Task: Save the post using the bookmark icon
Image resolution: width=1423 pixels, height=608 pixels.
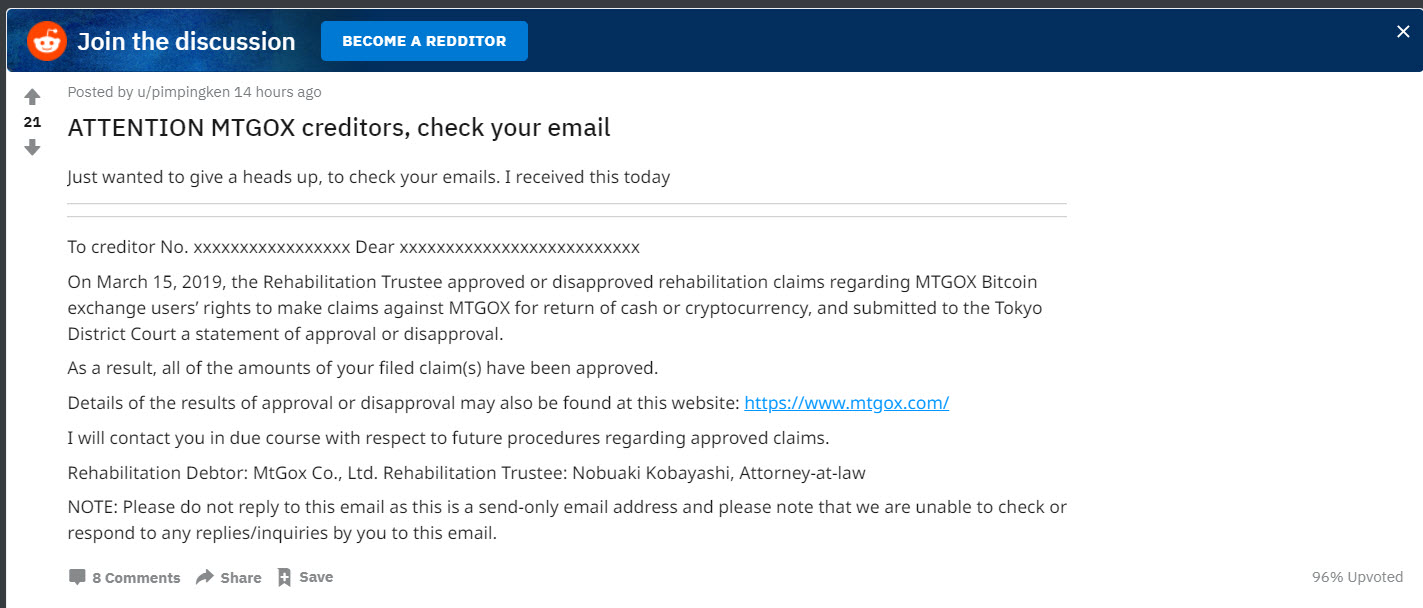Action: pyautogui.click(x=285, y=576)
